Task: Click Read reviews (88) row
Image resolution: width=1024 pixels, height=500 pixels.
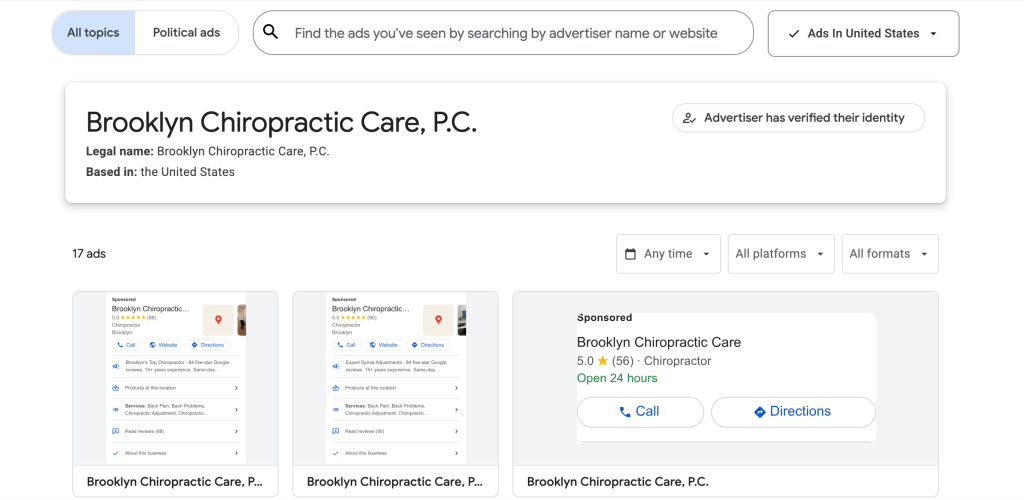Action: pyautogui.click(x=176, y=431)
